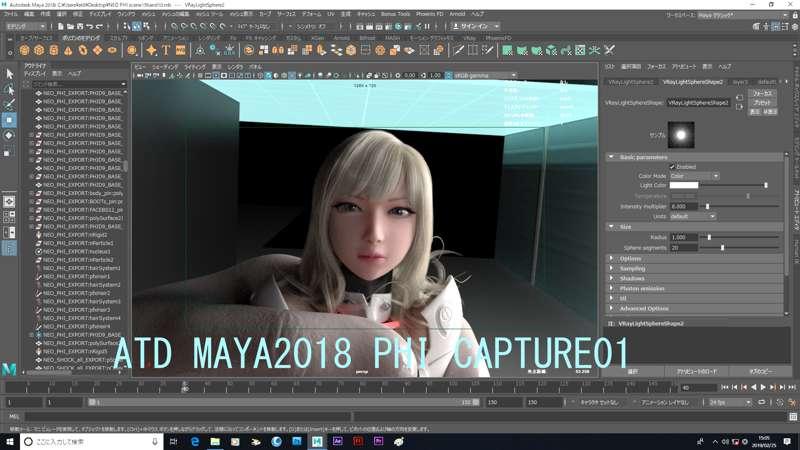Screen dimensions: 800x450
Task: Open the Units dropdown
Action: (692, 216)
